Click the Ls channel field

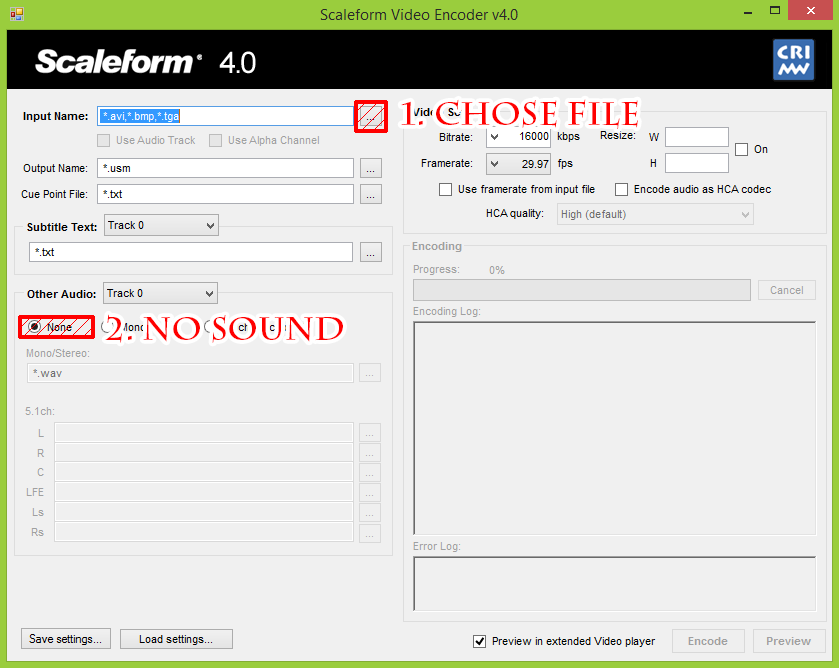204,512
